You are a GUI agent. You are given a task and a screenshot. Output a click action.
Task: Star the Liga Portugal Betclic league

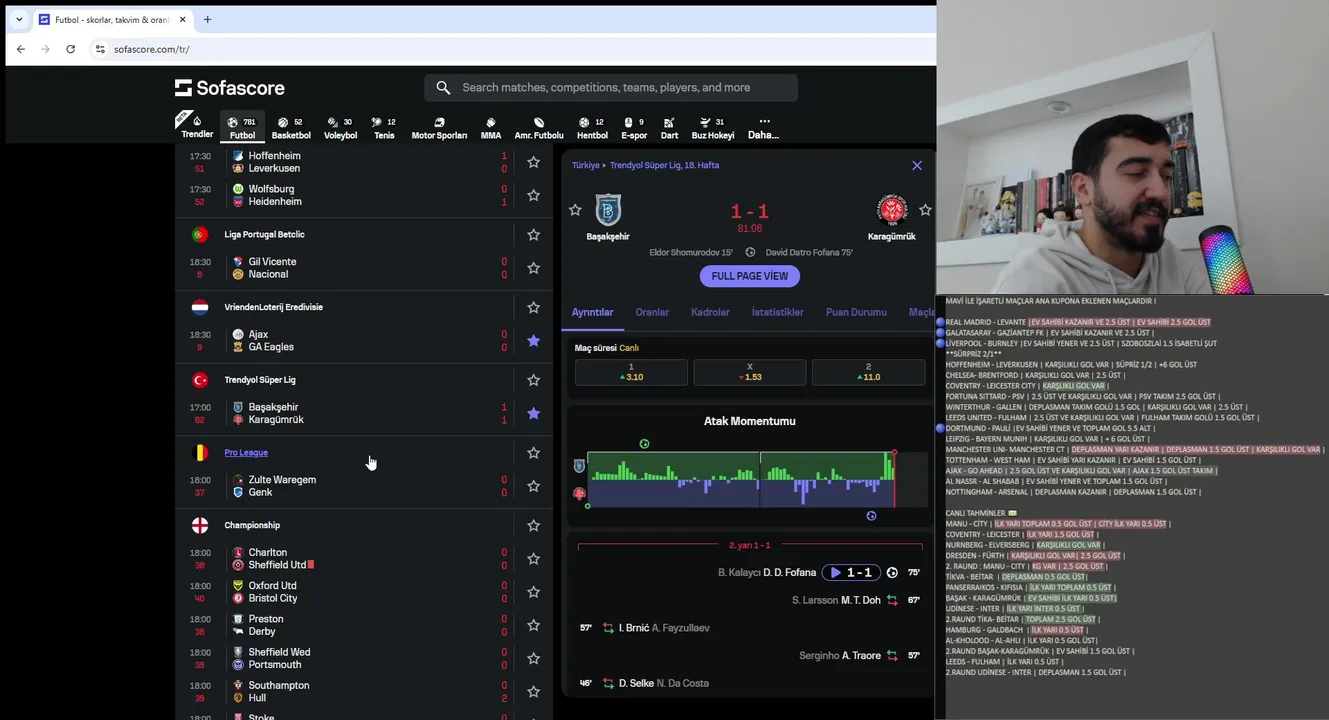533,235
